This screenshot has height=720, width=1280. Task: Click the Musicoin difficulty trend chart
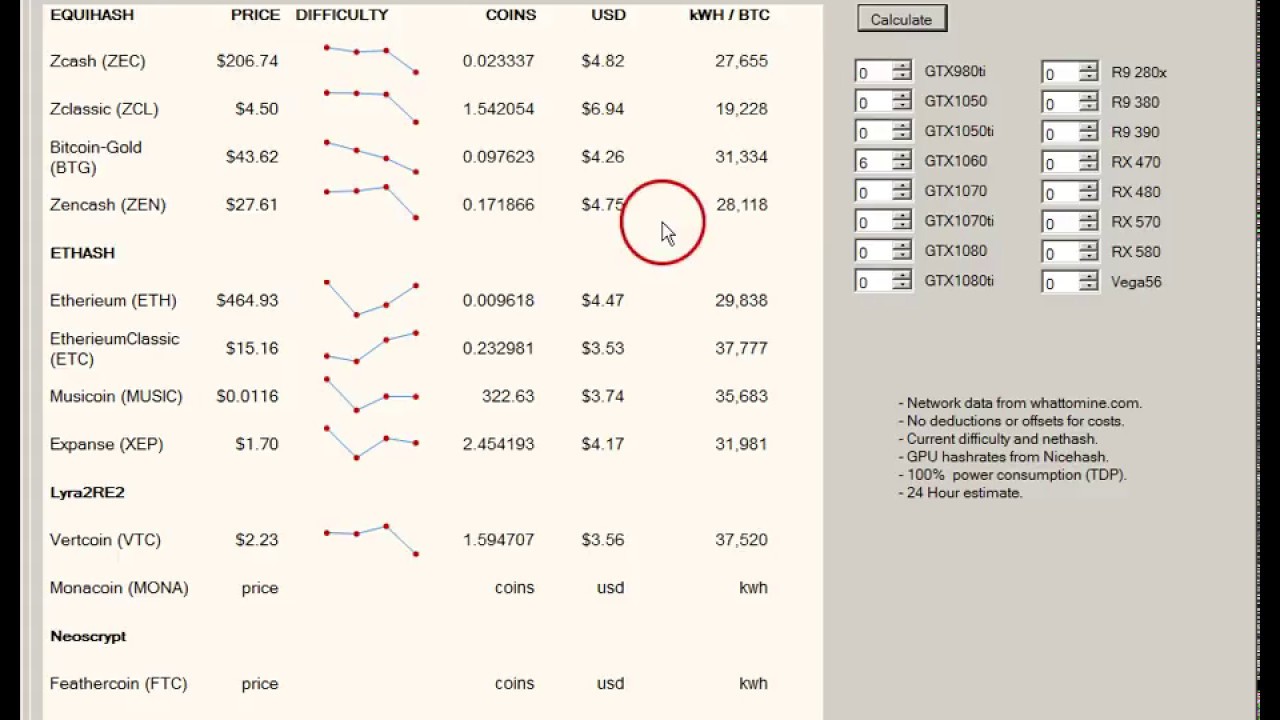pyautogui.click(x=371, y=395)
